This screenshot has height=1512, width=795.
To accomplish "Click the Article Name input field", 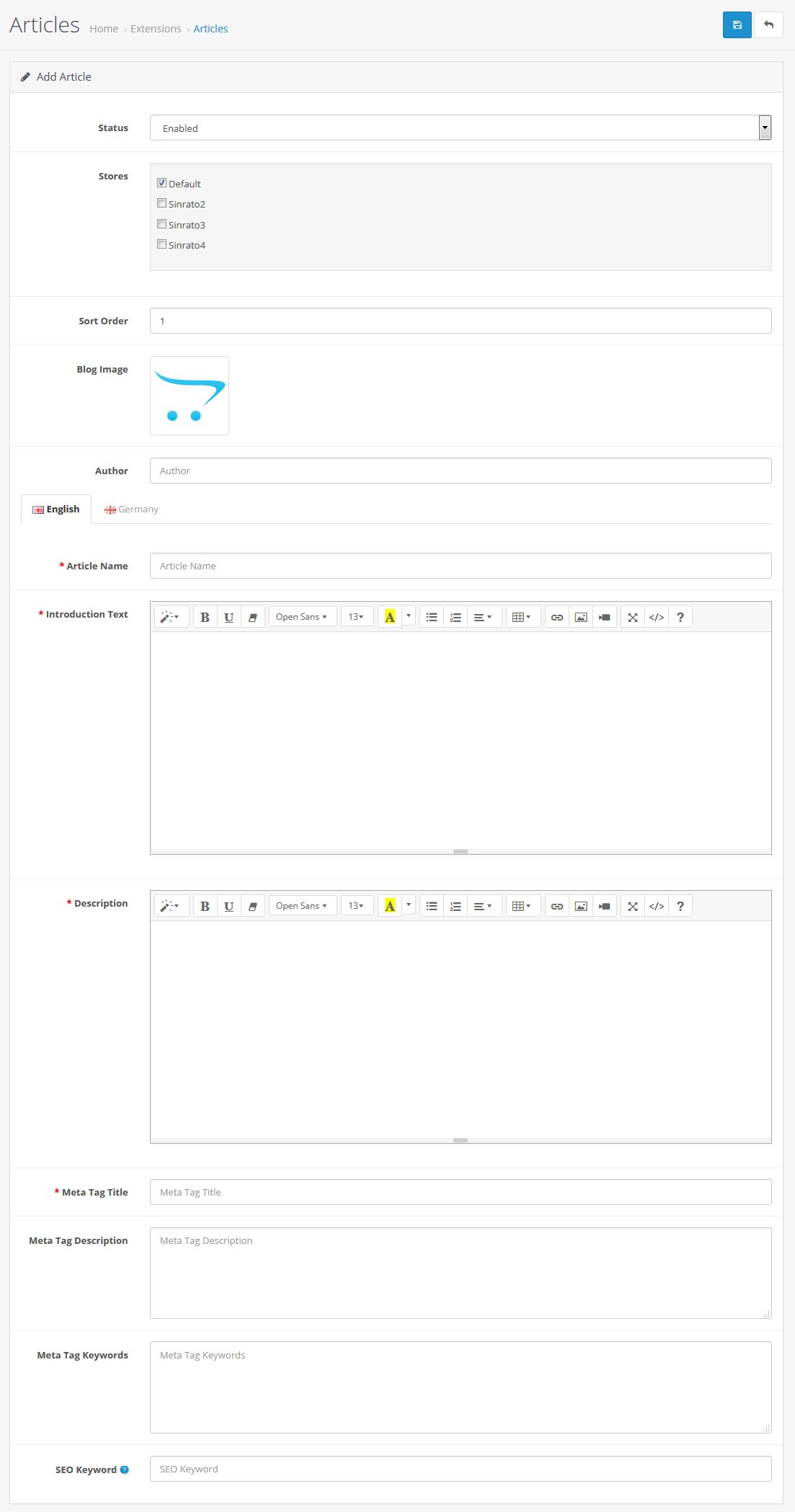I will pos(461,566).
